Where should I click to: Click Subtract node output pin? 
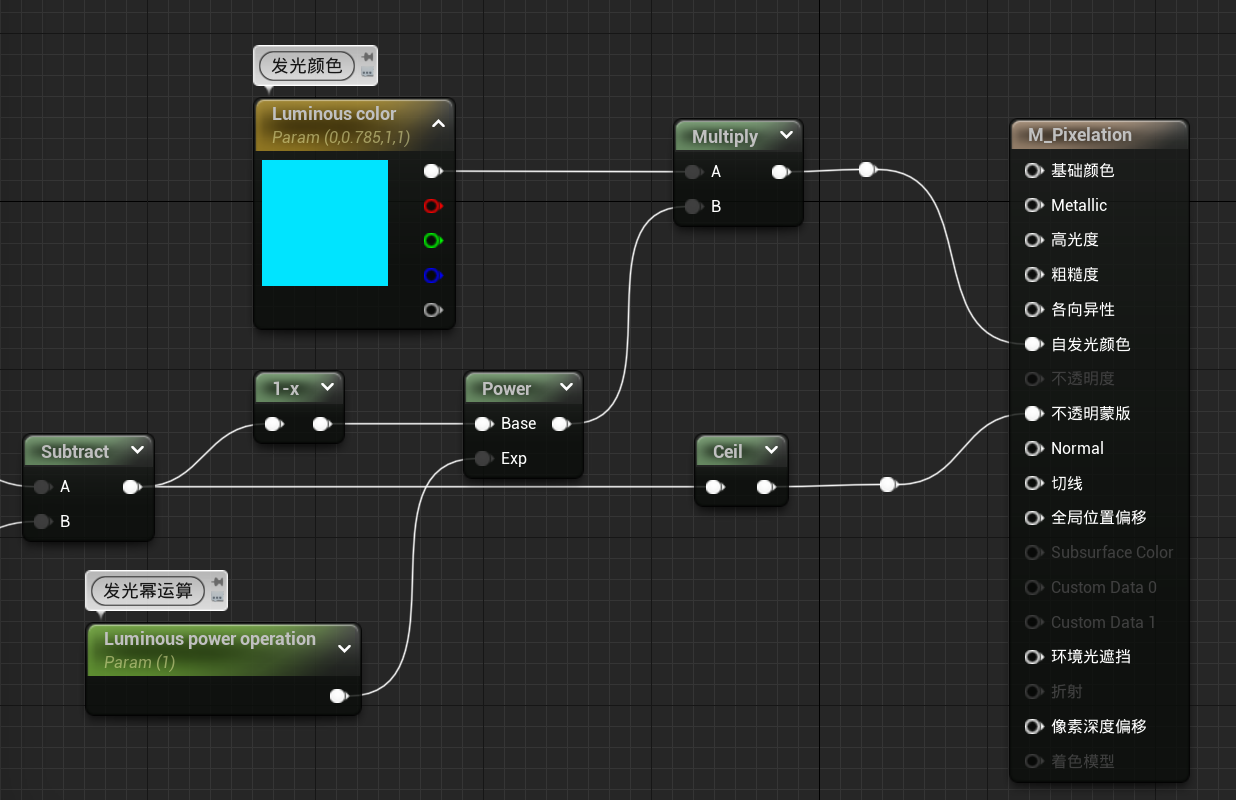[x=131, y=487]
